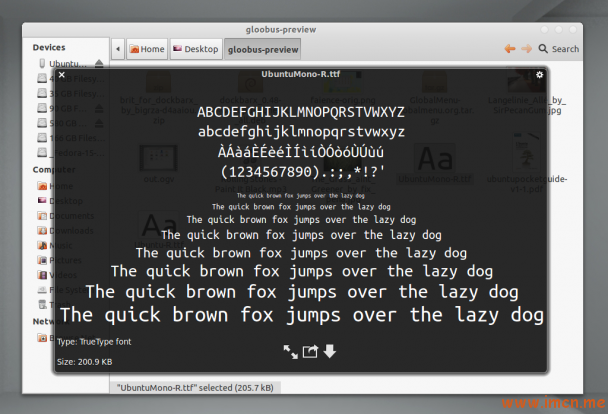The height and width of the screenshot is (414, 608).
Task: Click the 'Size: 200.9 KB' info text
Action: (x=85, y=362)
